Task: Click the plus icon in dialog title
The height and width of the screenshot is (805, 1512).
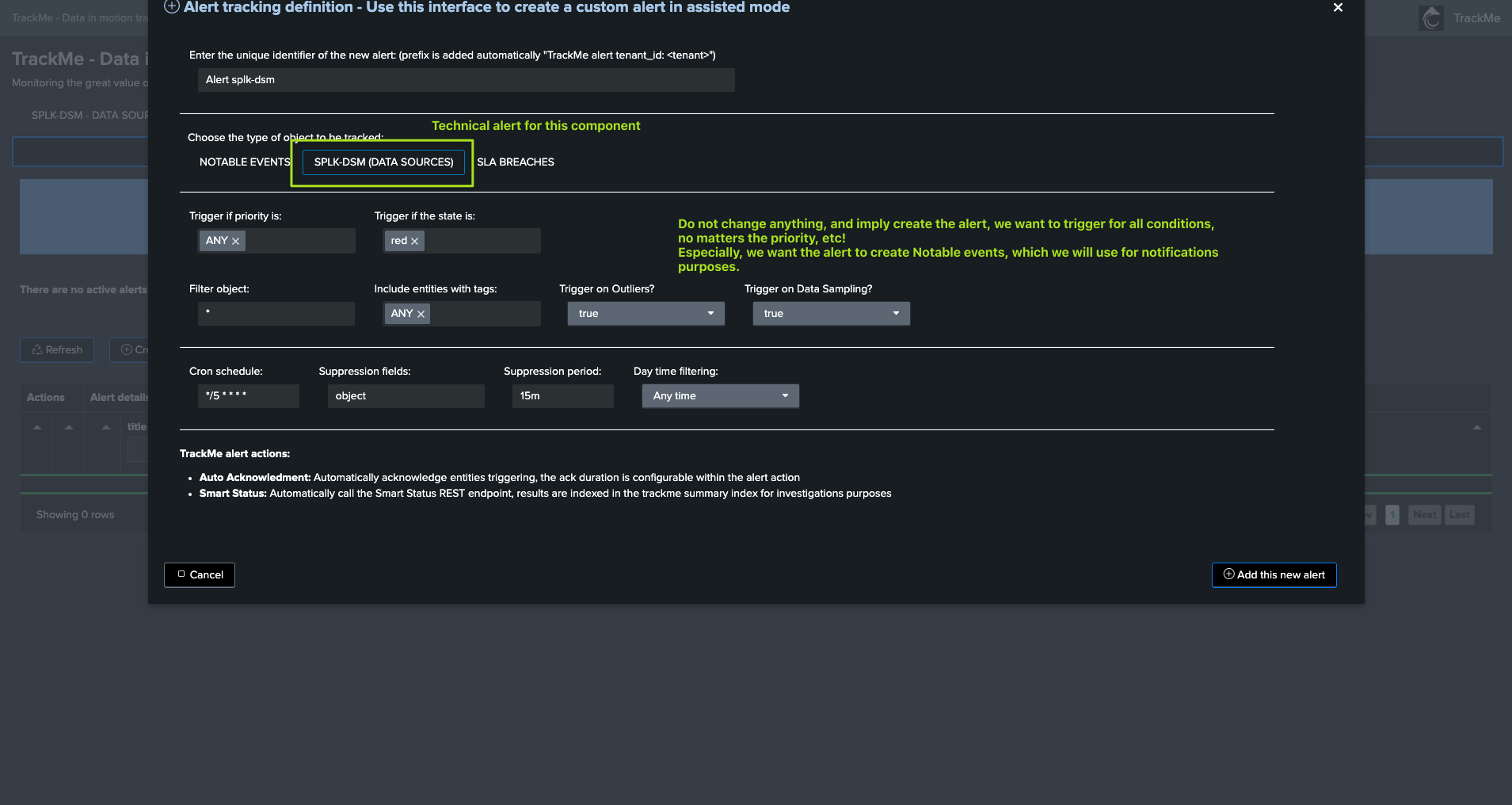Action: (171, 7)
